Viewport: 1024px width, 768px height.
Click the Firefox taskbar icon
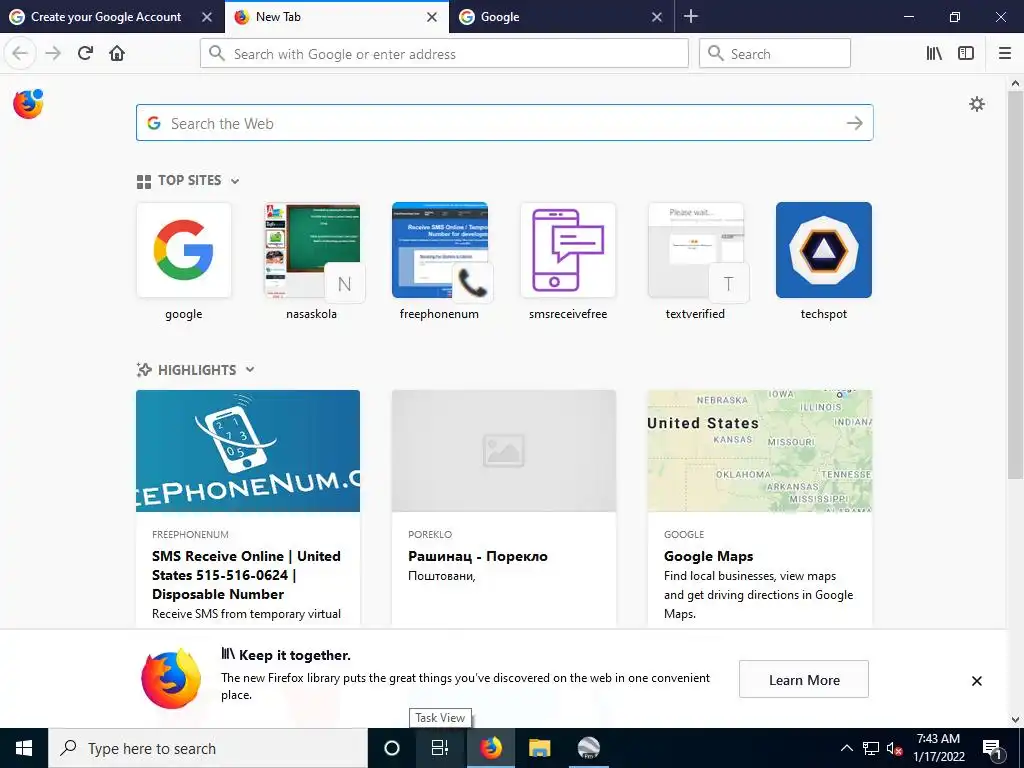pos(490,748)
